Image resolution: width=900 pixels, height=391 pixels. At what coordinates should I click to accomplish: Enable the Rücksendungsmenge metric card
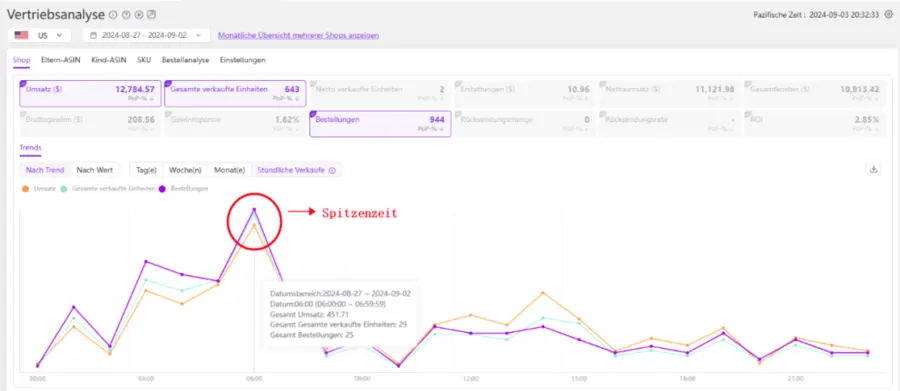pos(525,124)
